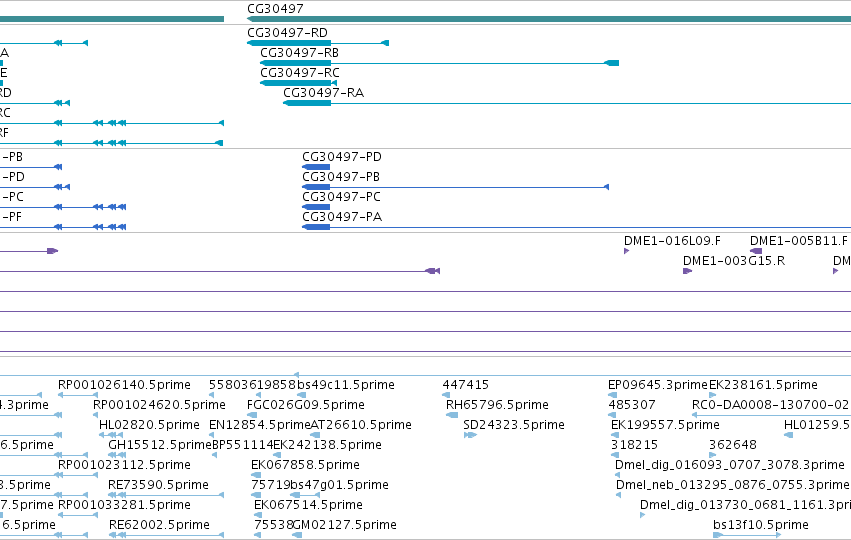Click the DME1-016L09.F feature label

(672, 241)
